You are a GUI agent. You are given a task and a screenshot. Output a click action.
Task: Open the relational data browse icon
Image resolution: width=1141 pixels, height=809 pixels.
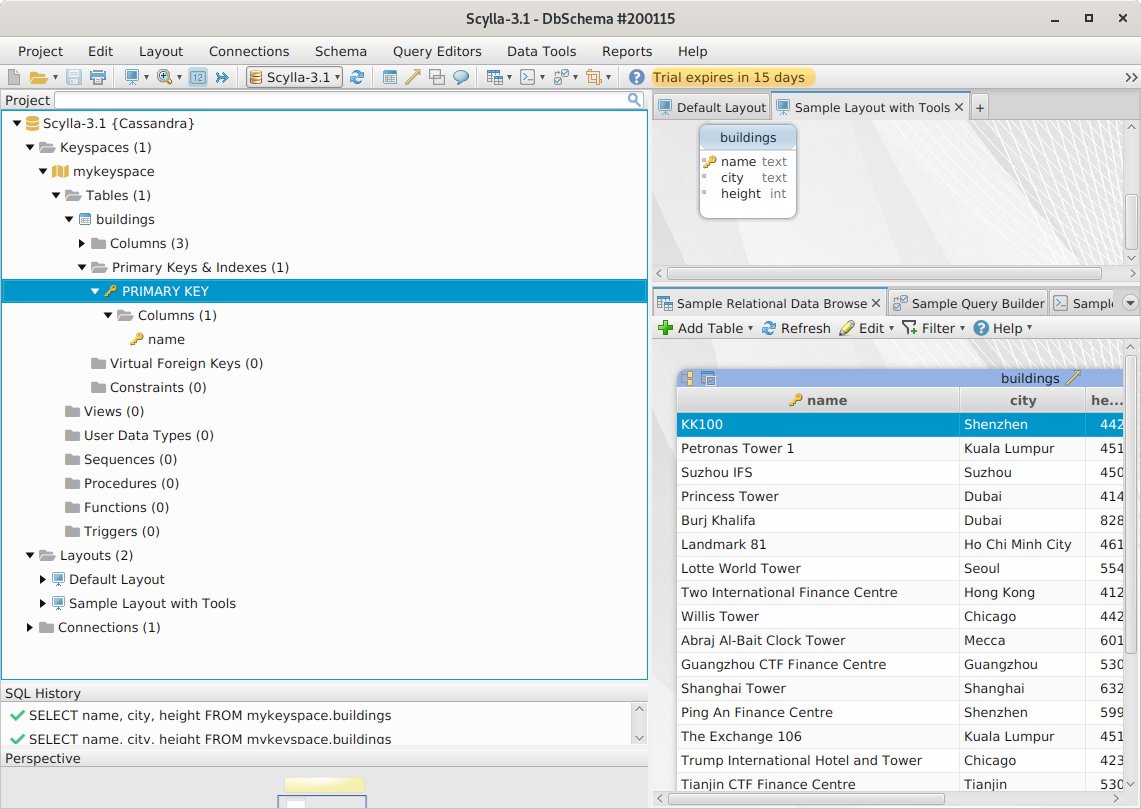[x=495, y=77]
